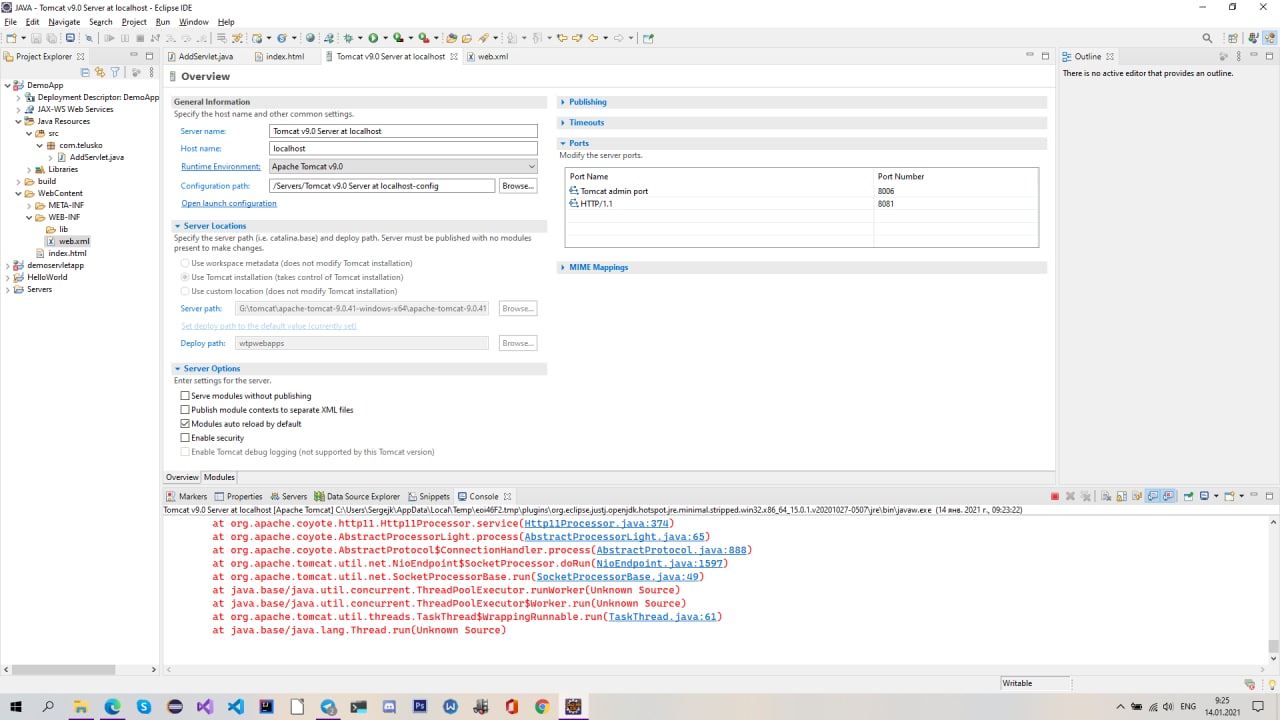Click Display Selected Console monitor icon
The height and width of the screenshot is (720, 1280).
1204,496
